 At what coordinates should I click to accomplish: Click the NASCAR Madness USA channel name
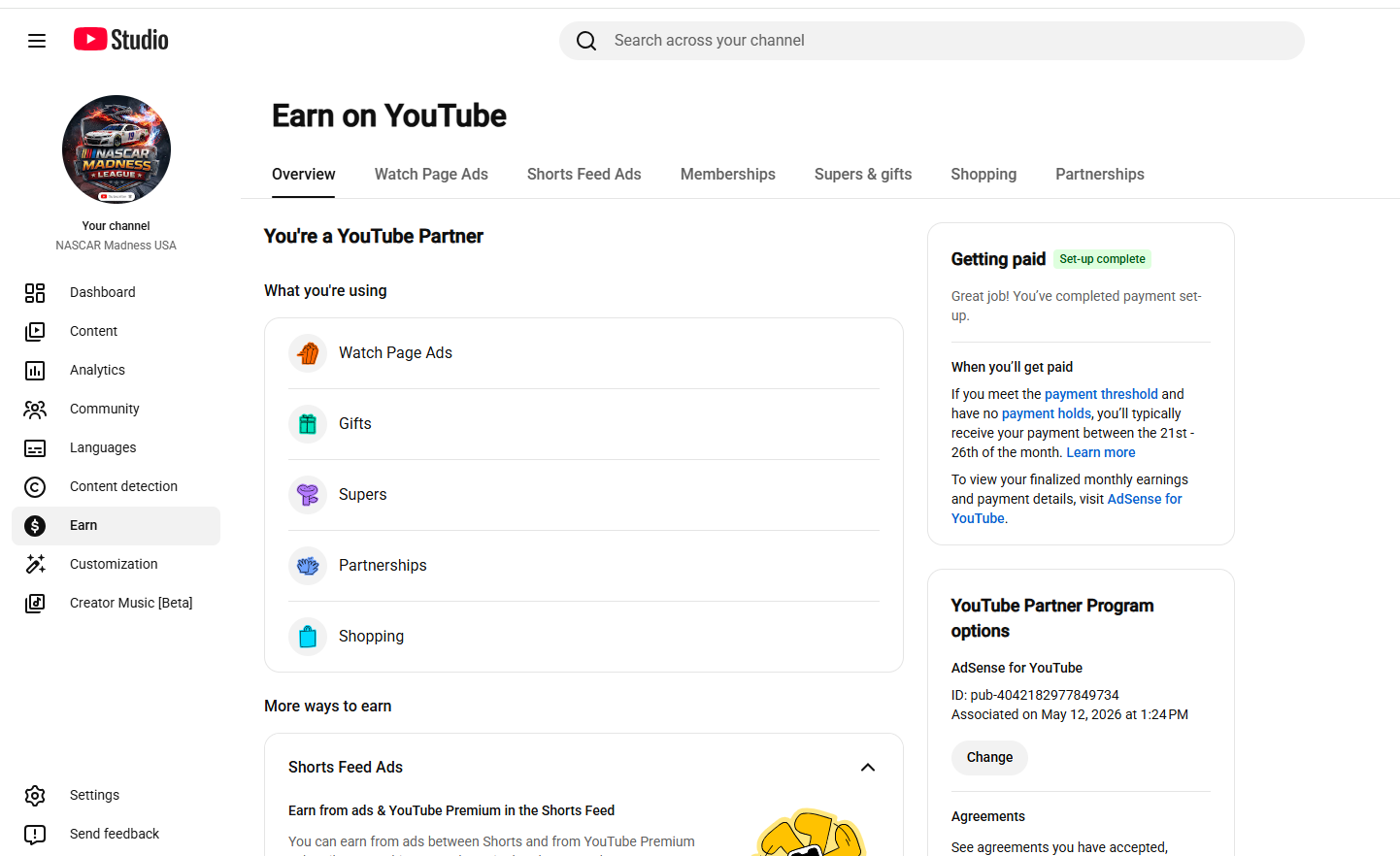pyautogui.click(x=117, y=247)
